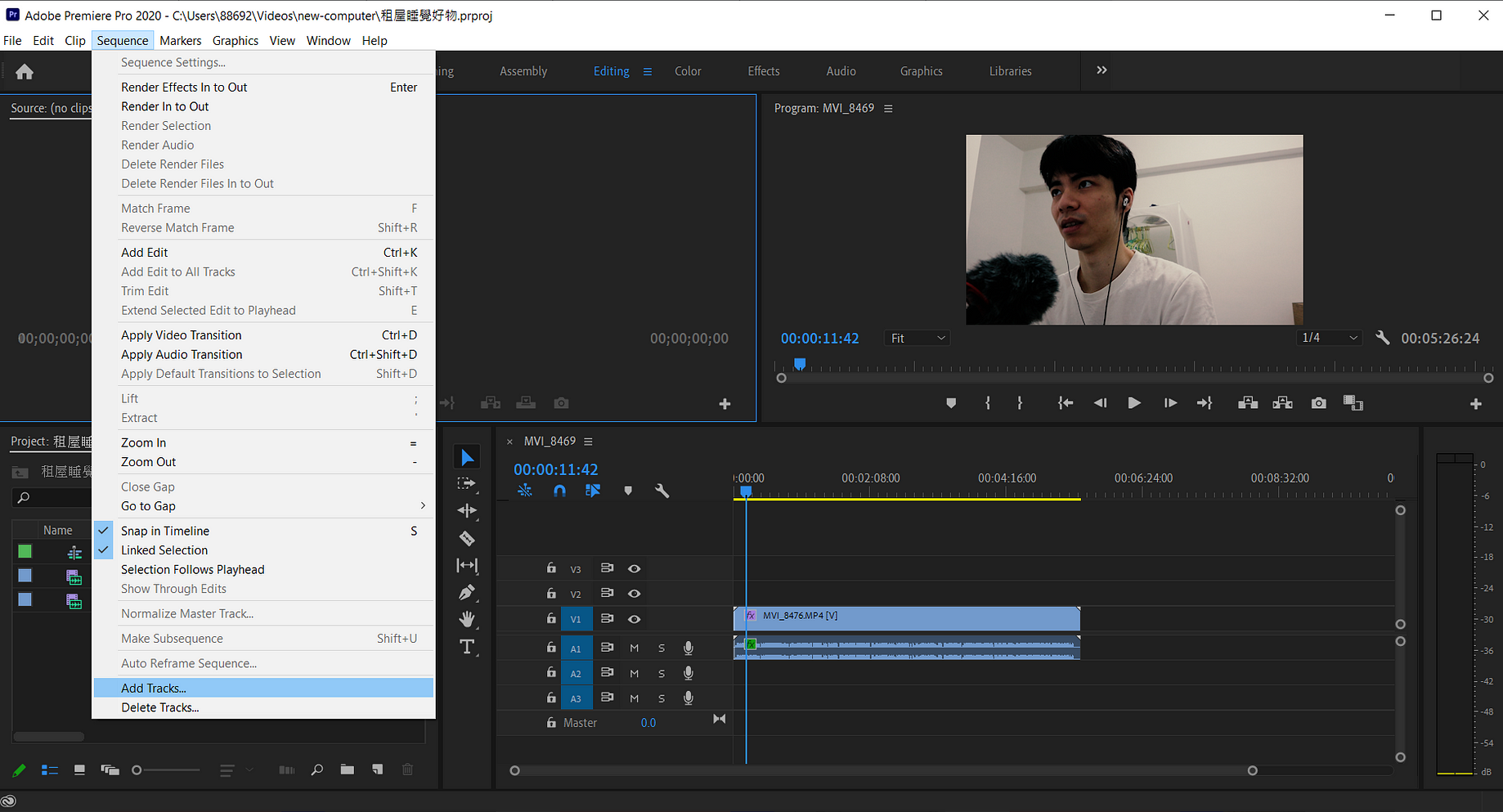The width and height of the screenshot is (1503, 812).
Task: Choose Add Tracks... menu item
Action: tap(264, 689)
